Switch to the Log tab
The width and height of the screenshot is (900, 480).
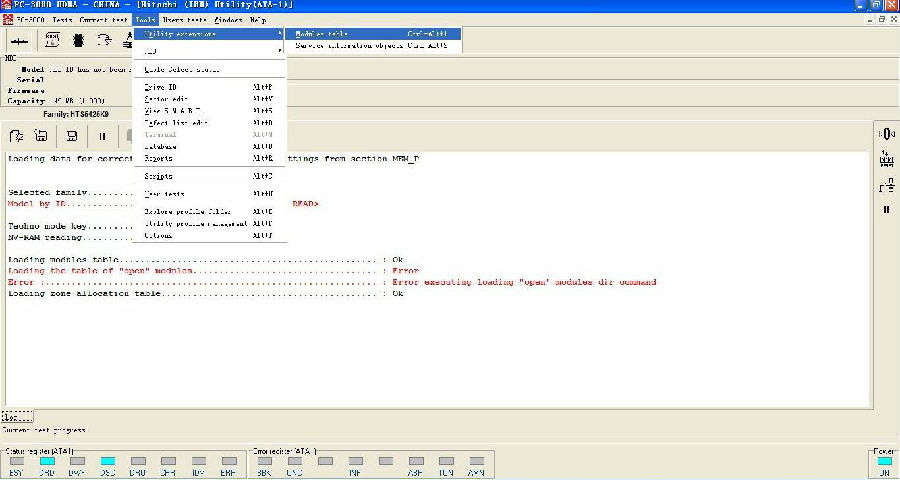(17, 416)
